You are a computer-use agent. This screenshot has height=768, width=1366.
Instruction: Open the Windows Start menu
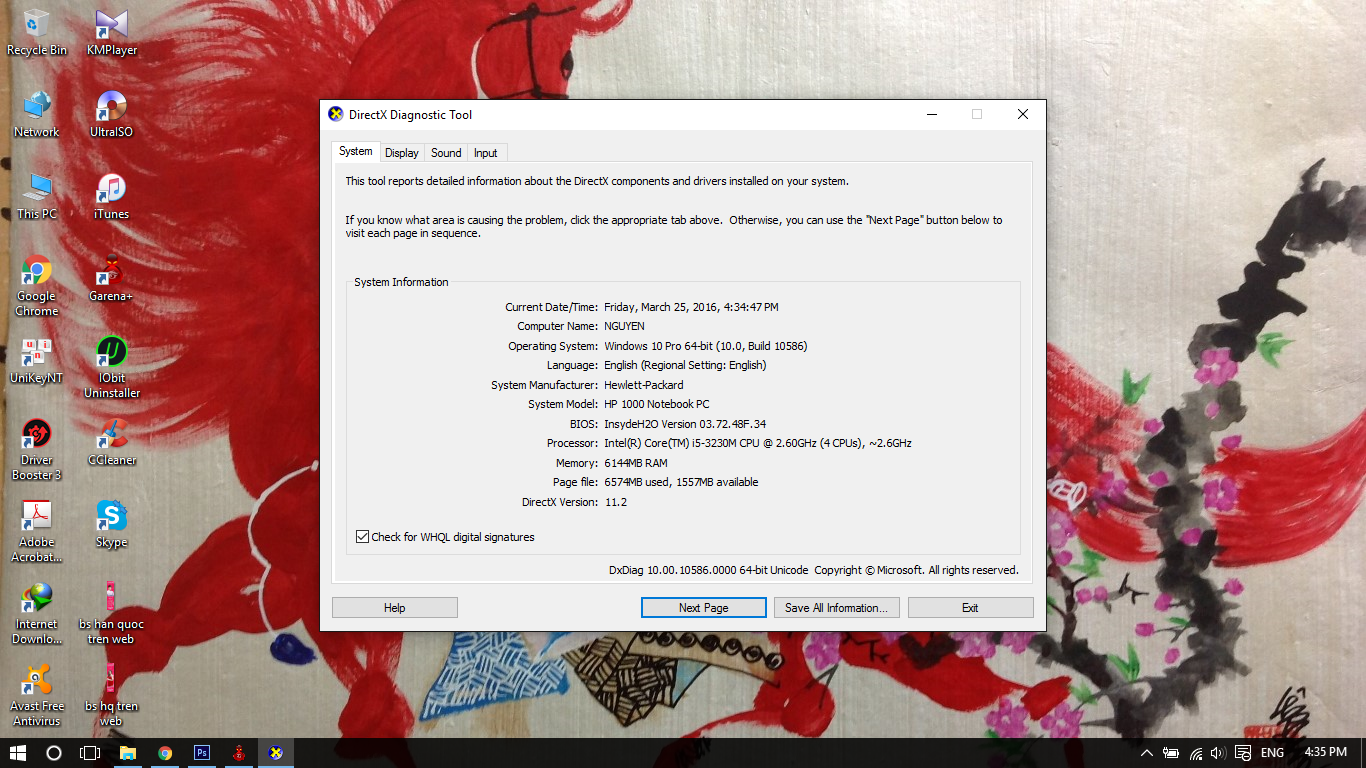click(17, 753)
